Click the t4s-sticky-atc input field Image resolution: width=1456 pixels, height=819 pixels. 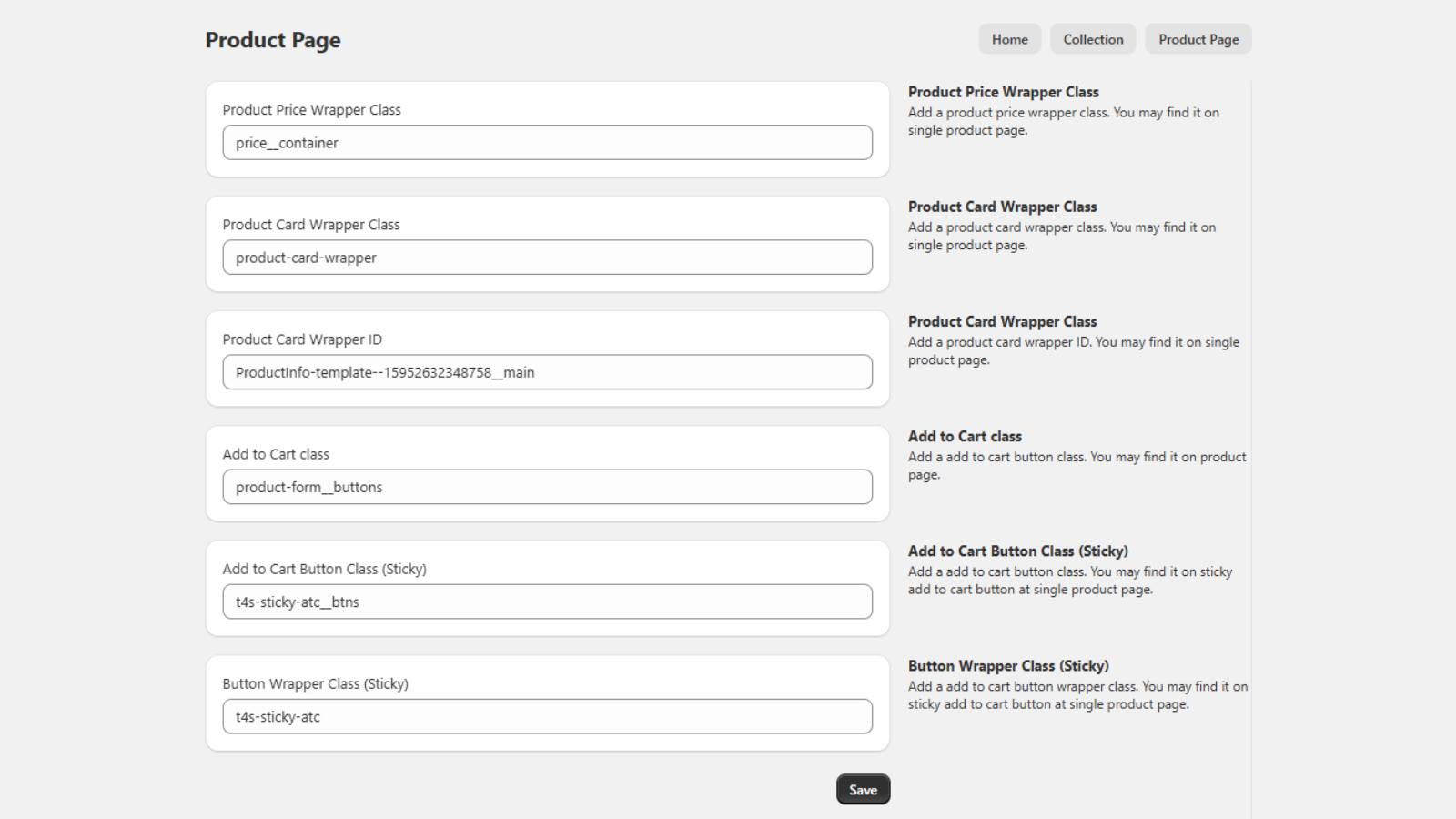tap(546, 716)
